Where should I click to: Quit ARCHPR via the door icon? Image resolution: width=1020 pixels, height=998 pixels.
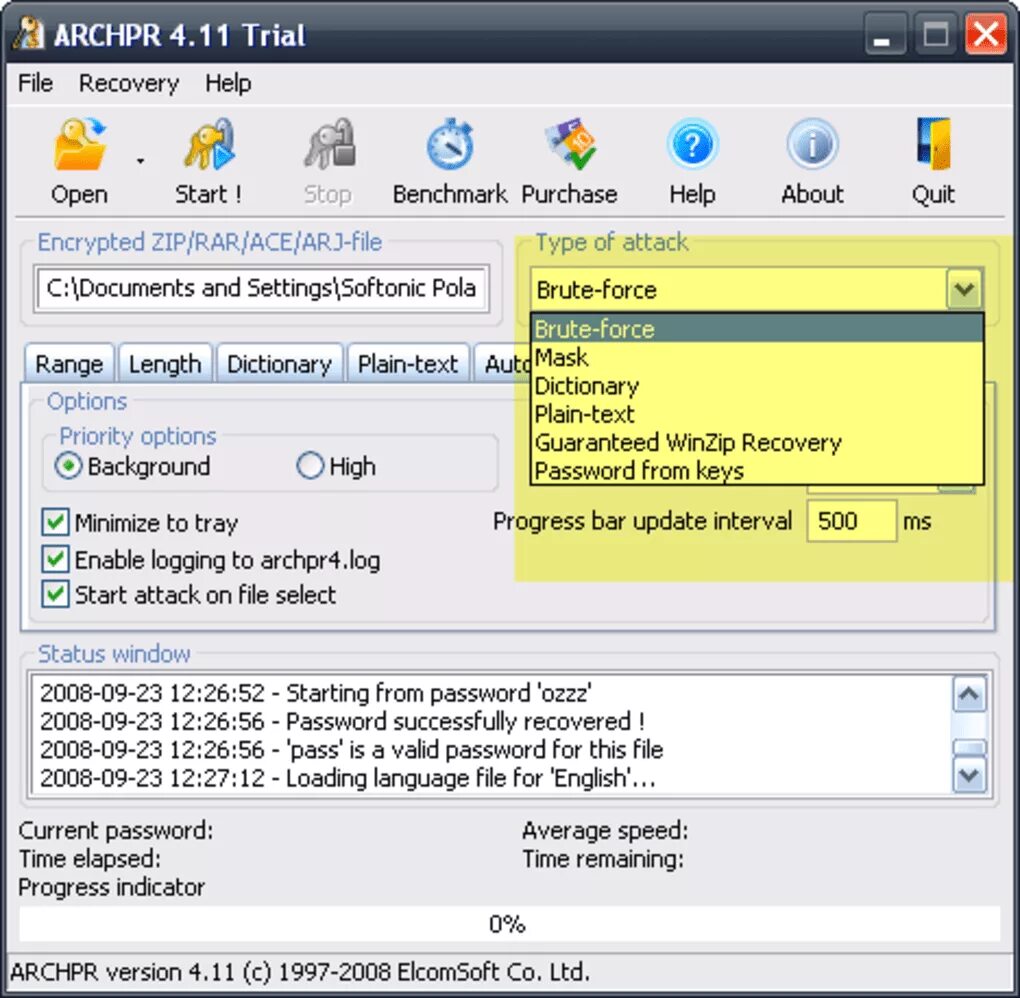[x=933, y=161]
